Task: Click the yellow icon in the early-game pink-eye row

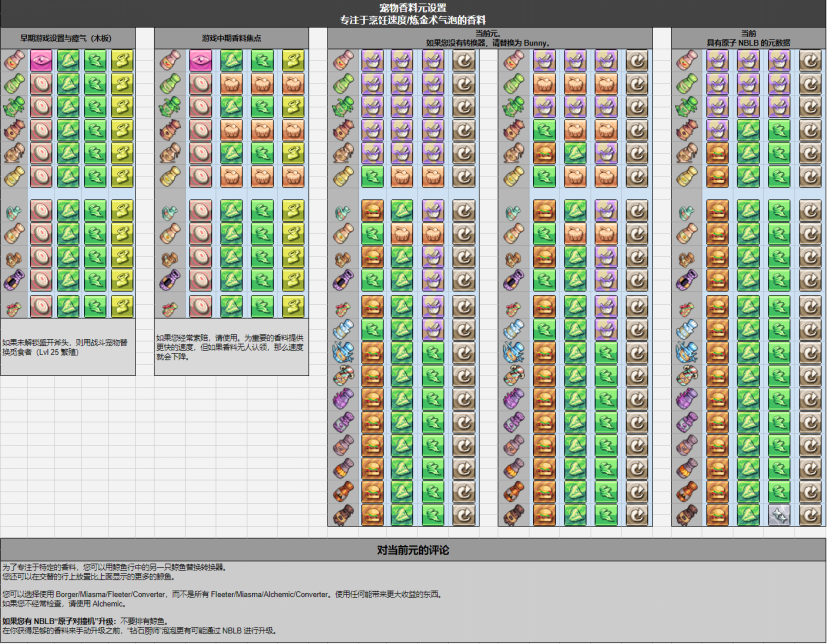Action: point(122,61)
